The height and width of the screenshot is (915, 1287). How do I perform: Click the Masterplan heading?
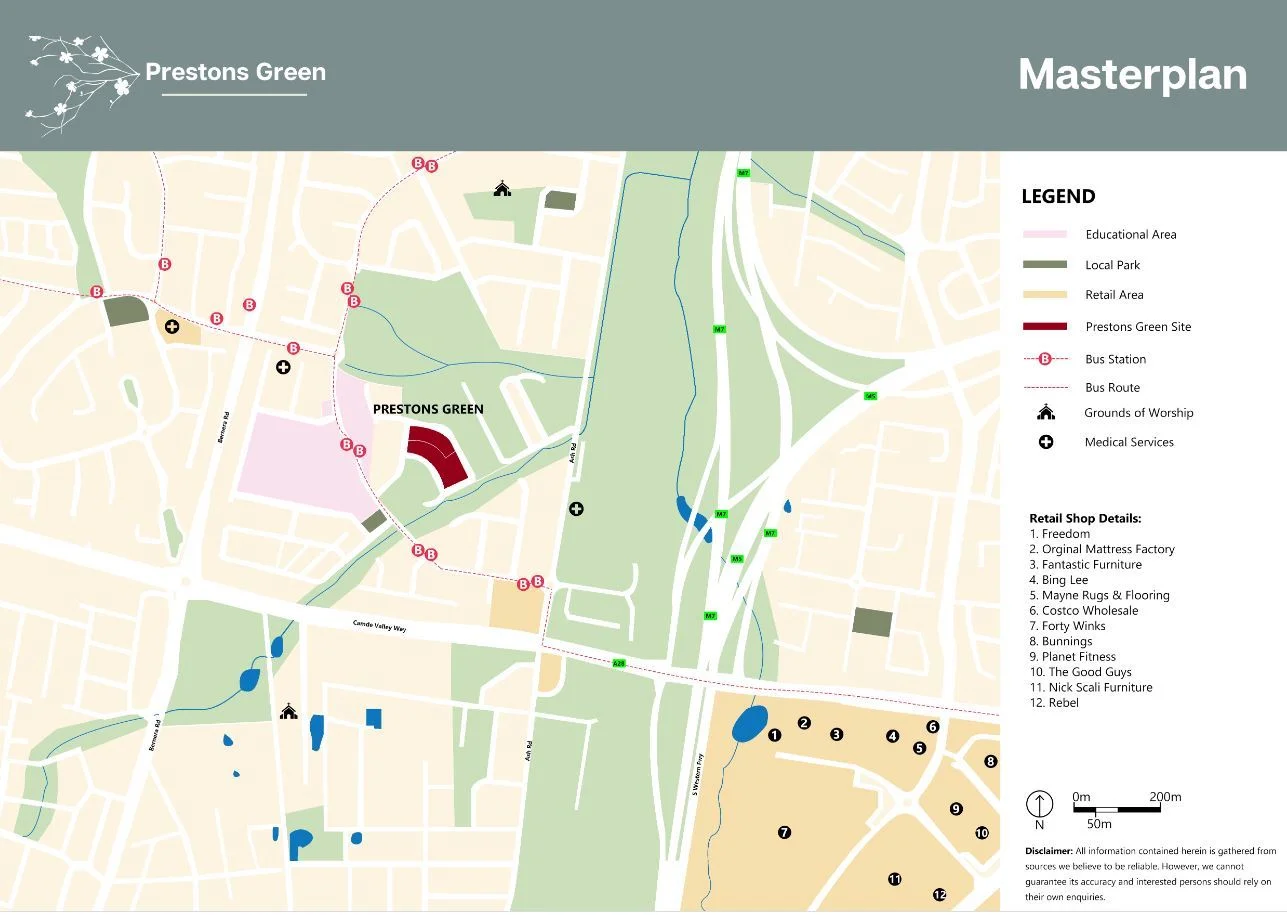[x=1132, y=75]
